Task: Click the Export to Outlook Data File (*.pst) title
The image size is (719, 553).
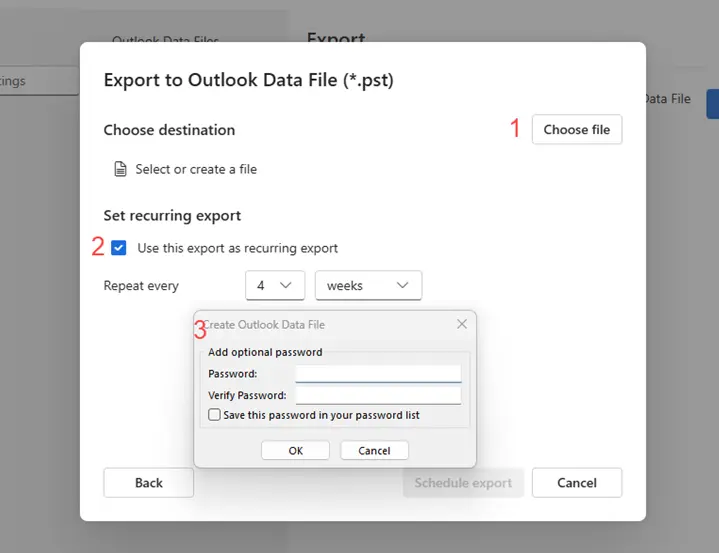Action: [249, 80]
